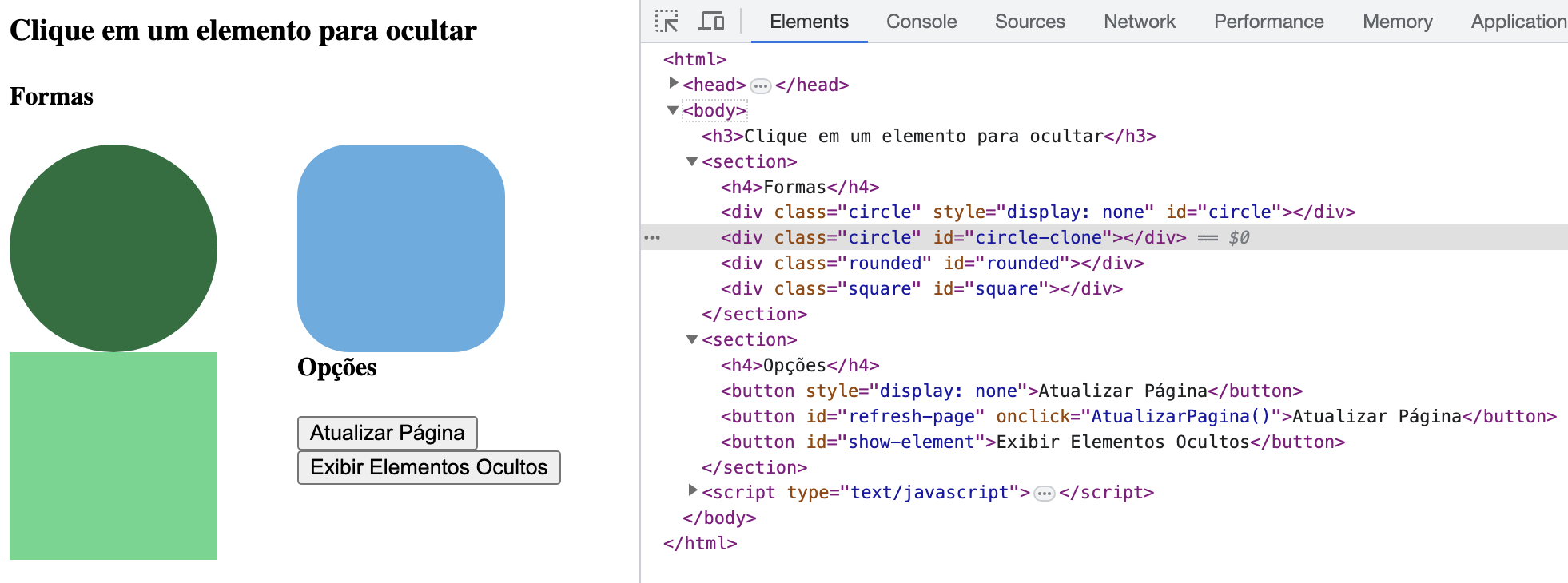Image resolution: width=1568 pixels, height=583 pixels.
Task: Open the Performance tab
Action: (1269, 22)
